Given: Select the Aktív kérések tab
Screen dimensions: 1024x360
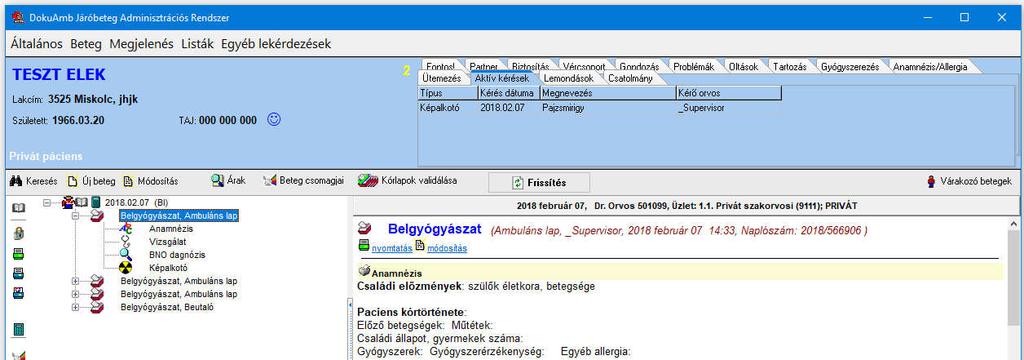Looking at the screenshot, I should coord(501,78).
